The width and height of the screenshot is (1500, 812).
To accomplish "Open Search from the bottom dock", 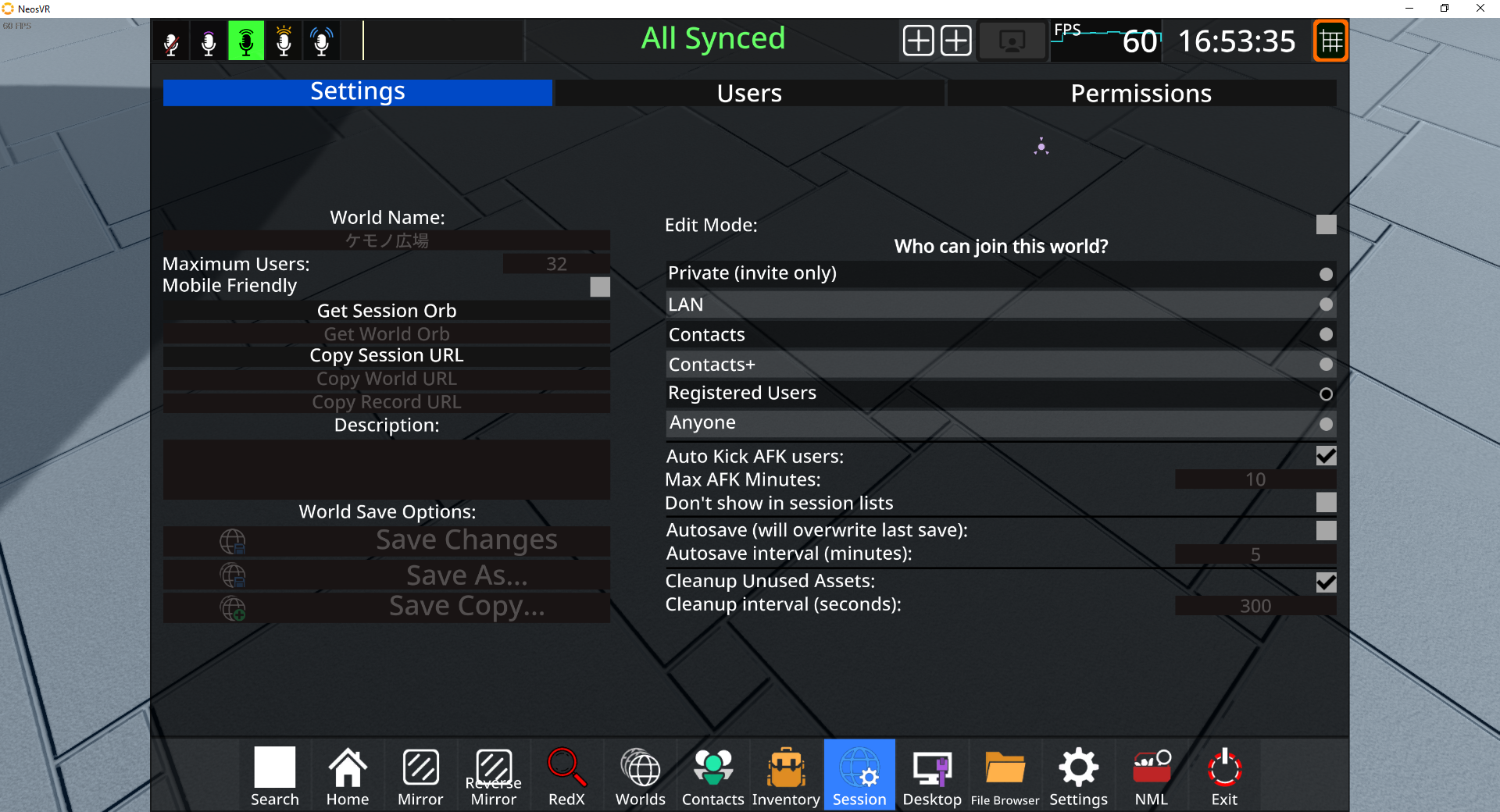I will (x=274, y=775).
